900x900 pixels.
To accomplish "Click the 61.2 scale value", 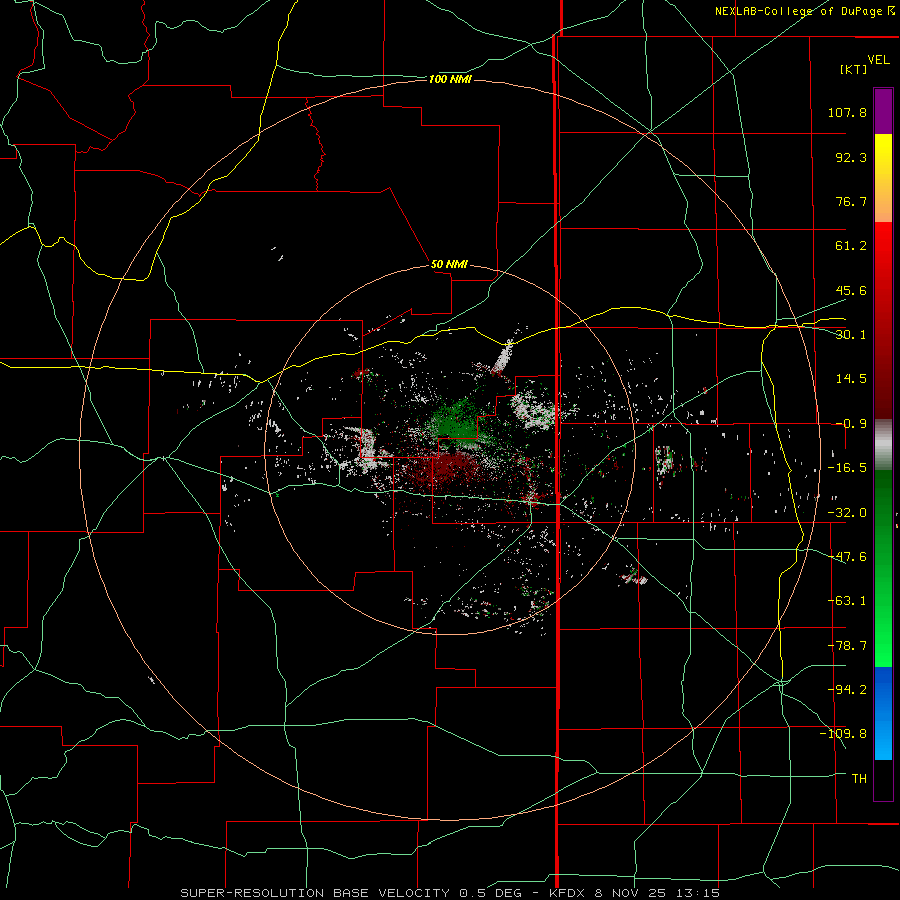I will tap(851, 246).
